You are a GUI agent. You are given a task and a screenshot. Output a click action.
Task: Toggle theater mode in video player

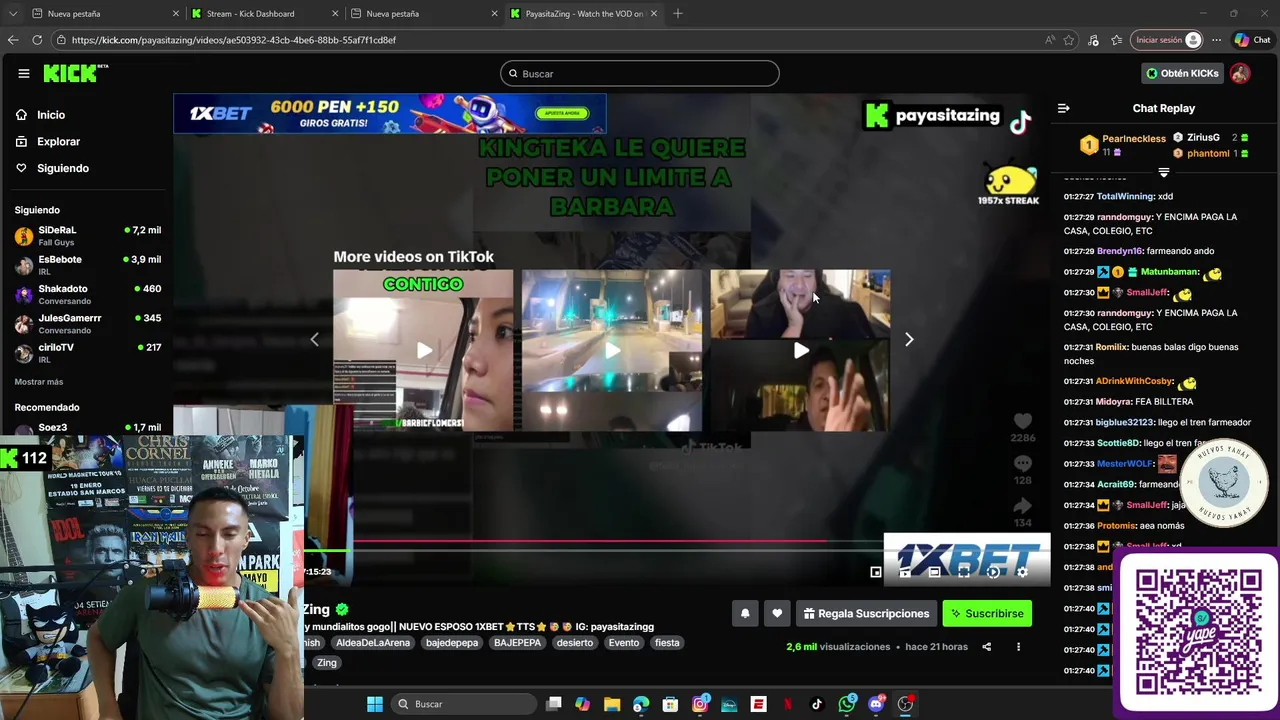[x=934, y=572]
